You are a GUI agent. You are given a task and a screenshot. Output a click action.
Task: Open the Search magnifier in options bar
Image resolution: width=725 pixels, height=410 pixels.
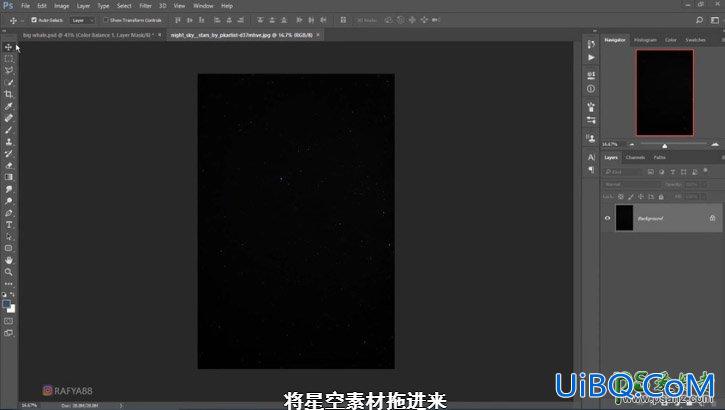tap(700, 20)
